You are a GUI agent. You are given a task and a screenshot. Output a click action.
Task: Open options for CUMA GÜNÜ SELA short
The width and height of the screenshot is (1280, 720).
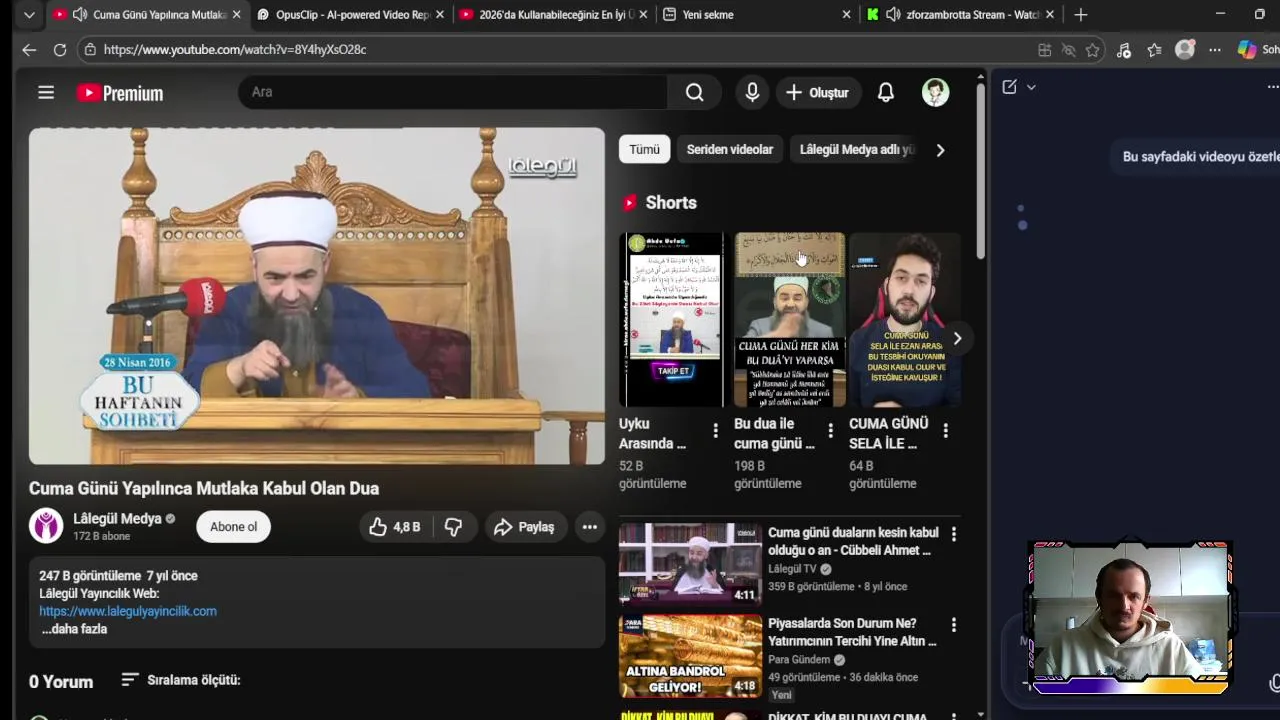pos(945,430)
